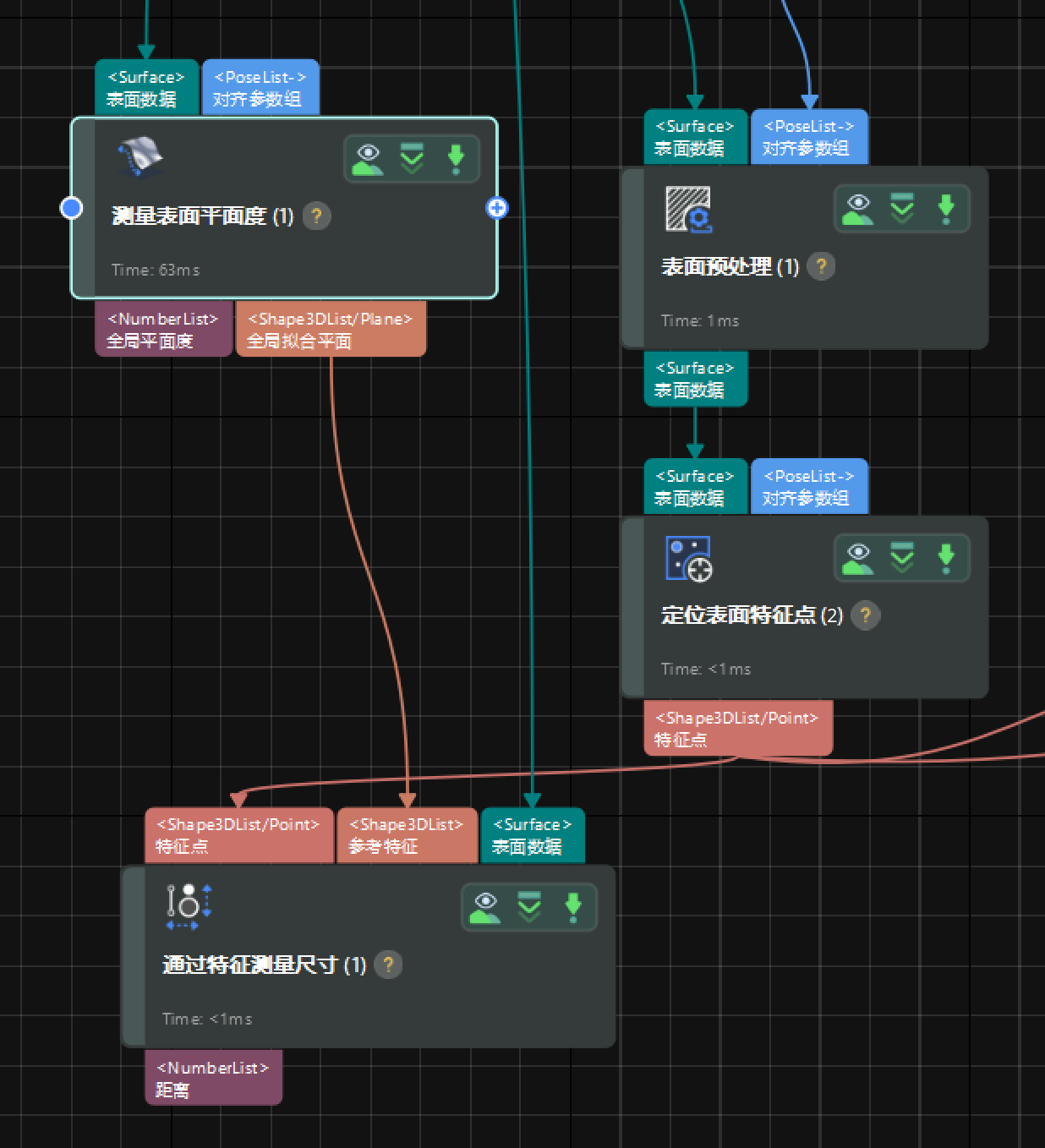Select Surface 表面数据 input of 定位表面特征点

[696, 487]
